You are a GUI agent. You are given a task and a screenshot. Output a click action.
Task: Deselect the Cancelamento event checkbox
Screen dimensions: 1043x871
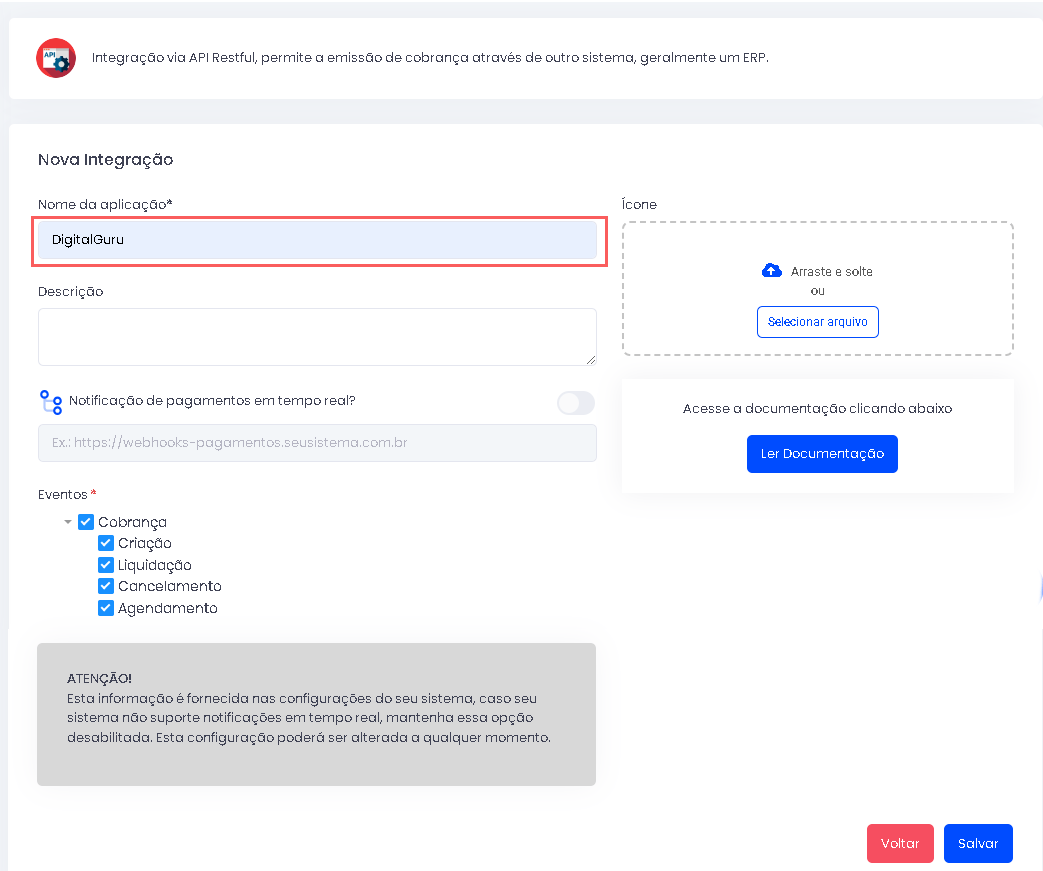pyautogui.click(x=106, y=586)
